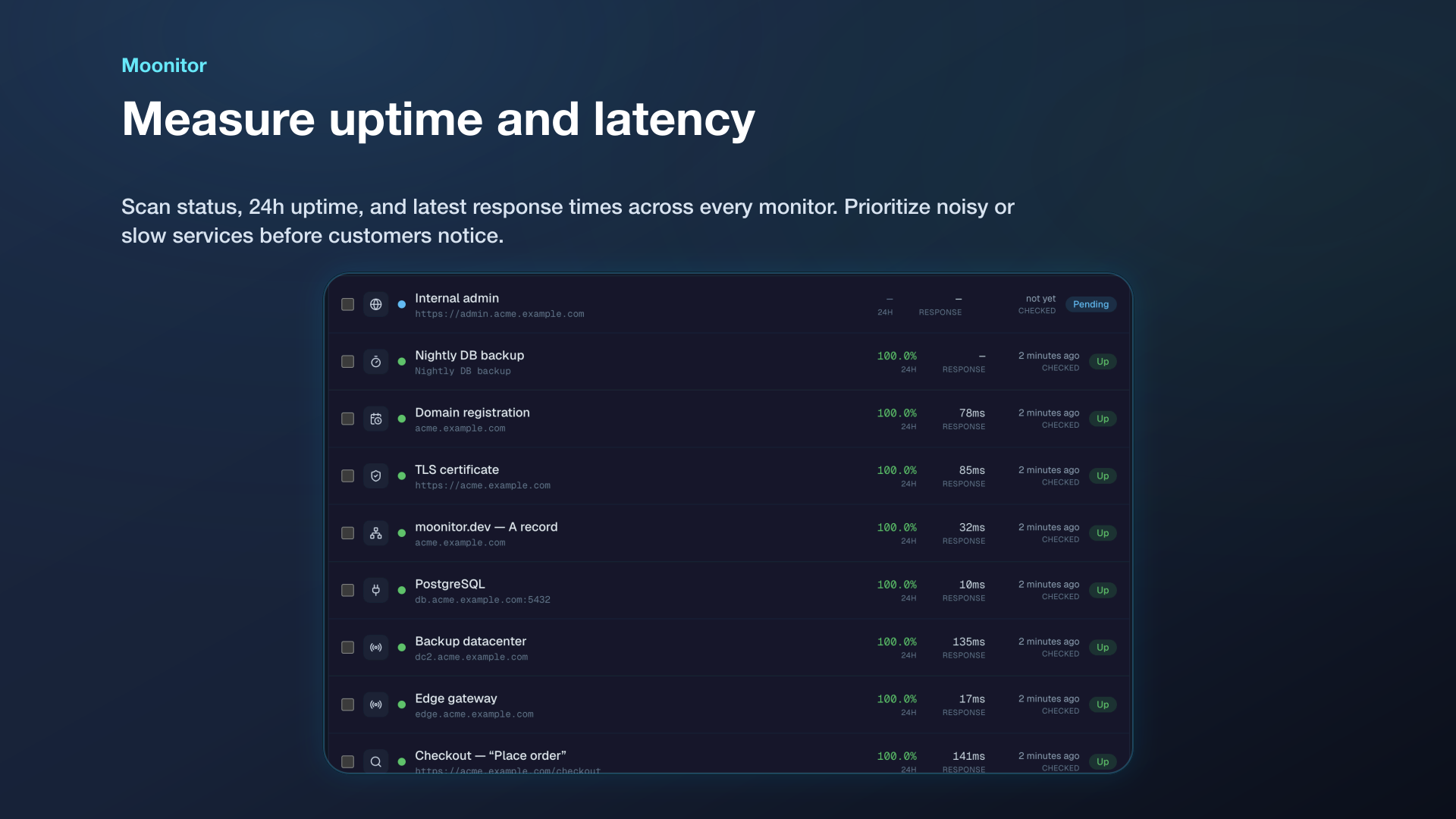Click the Up badge on PostgreSQL
The image size is (1456, 819).
point(1103,590)
